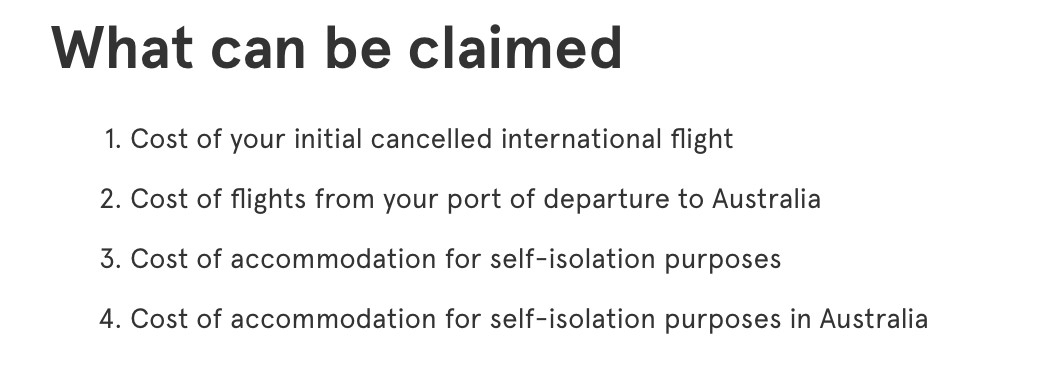Image resolution: width=1038 pixels, height=392 pixels.
Task: Click item three about self-isolation accommodation
Action: coord(455,260)
